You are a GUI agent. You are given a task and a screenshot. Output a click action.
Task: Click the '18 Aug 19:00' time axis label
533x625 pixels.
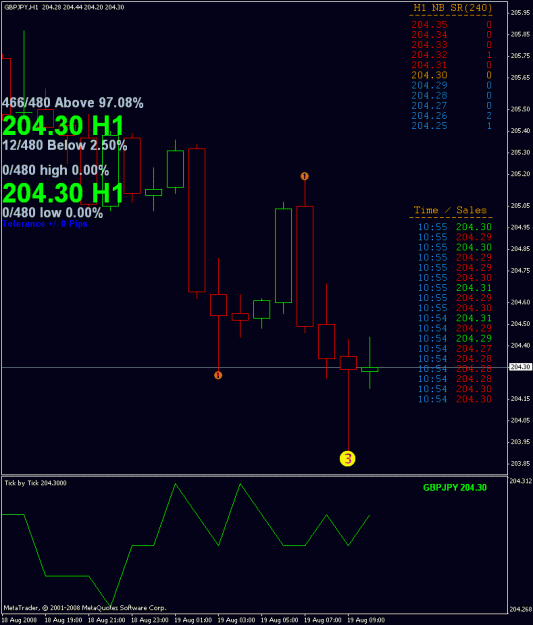(63, 620)
